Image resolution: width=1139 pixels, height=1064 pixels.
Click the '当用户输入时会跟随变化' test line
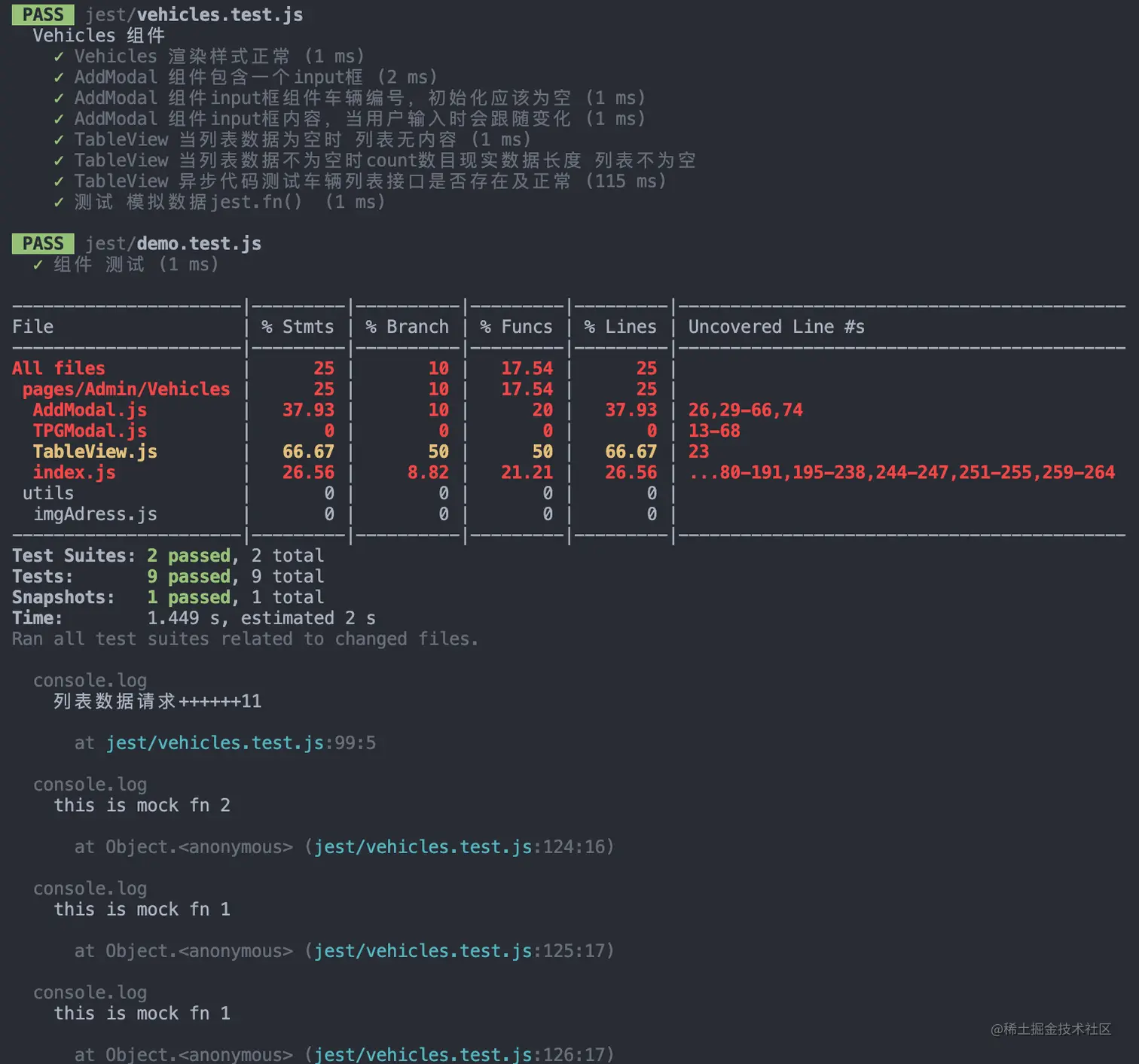(350, 119)
